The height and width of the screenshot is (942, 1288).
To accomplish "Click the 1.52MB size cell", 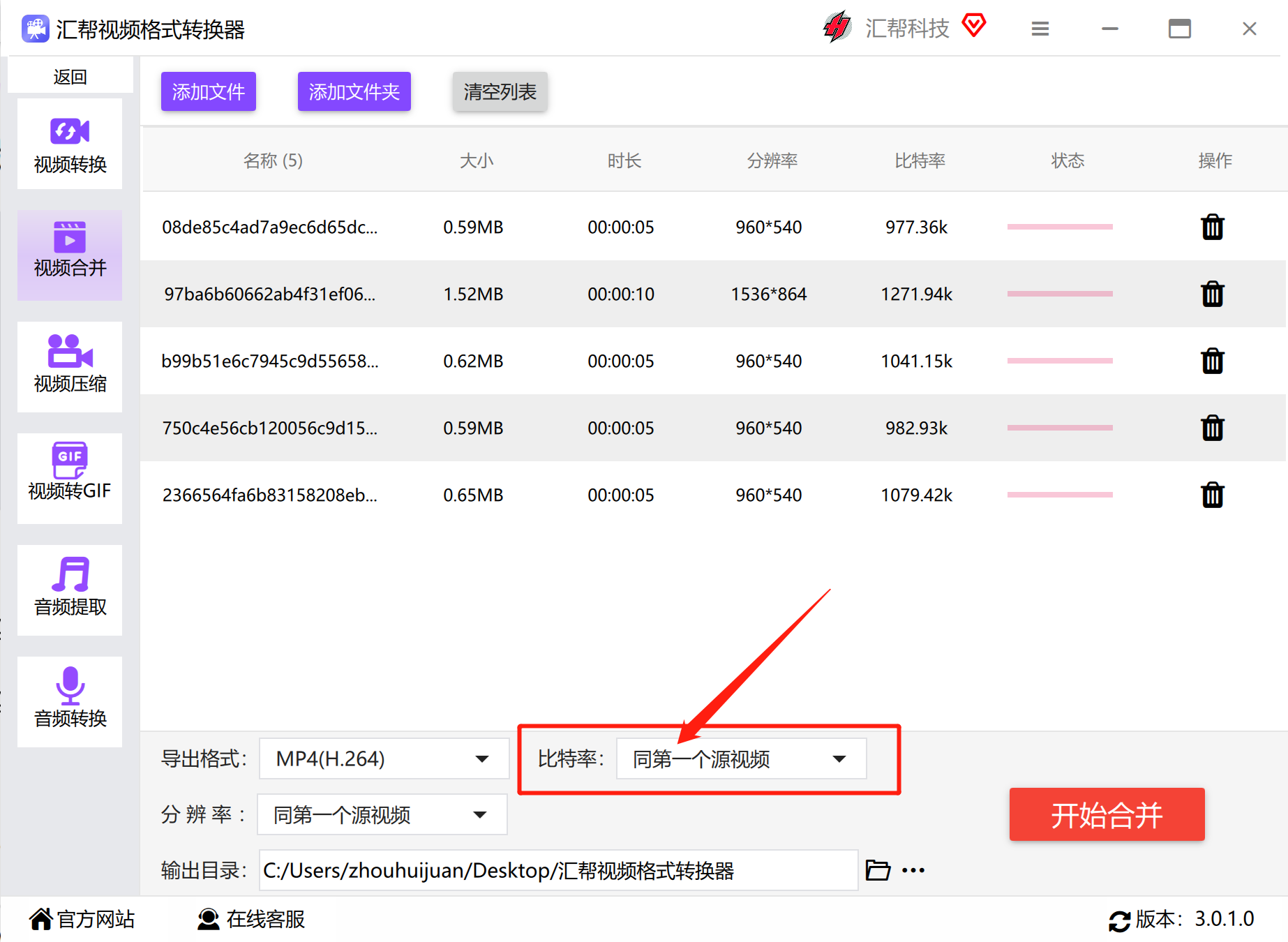I will (473, 294).
